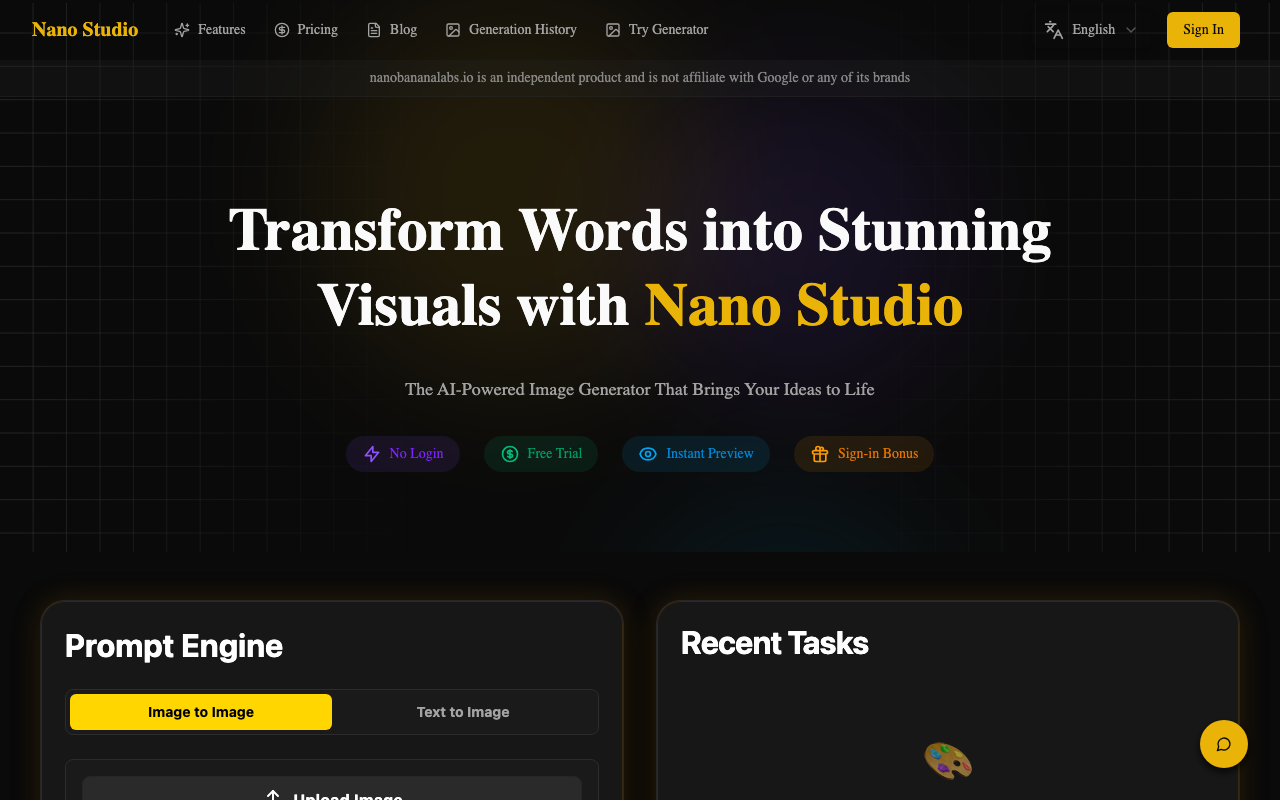This screenshot has height=800, width=1280.
Task: Click the image icon beside Try Generator
Action: [x=613, y=30]
